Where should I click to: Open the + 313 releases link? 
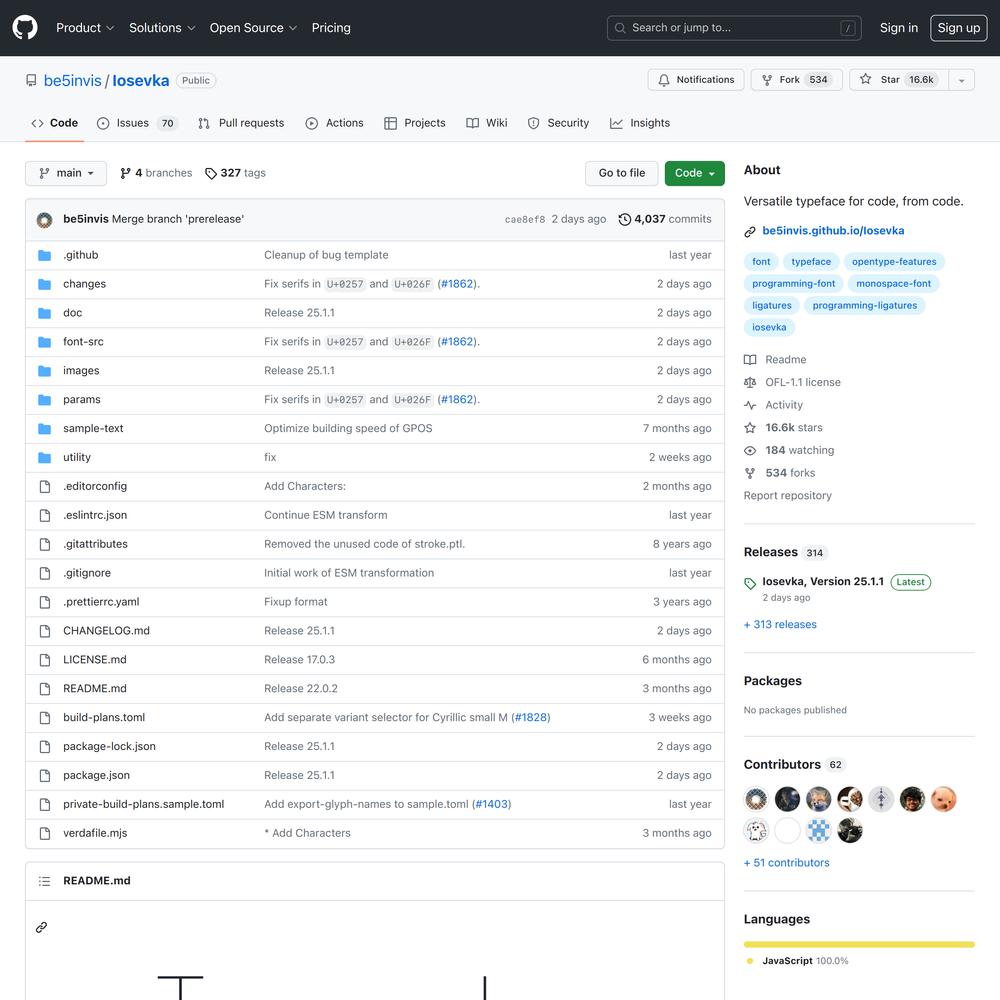tap(780, 624)
